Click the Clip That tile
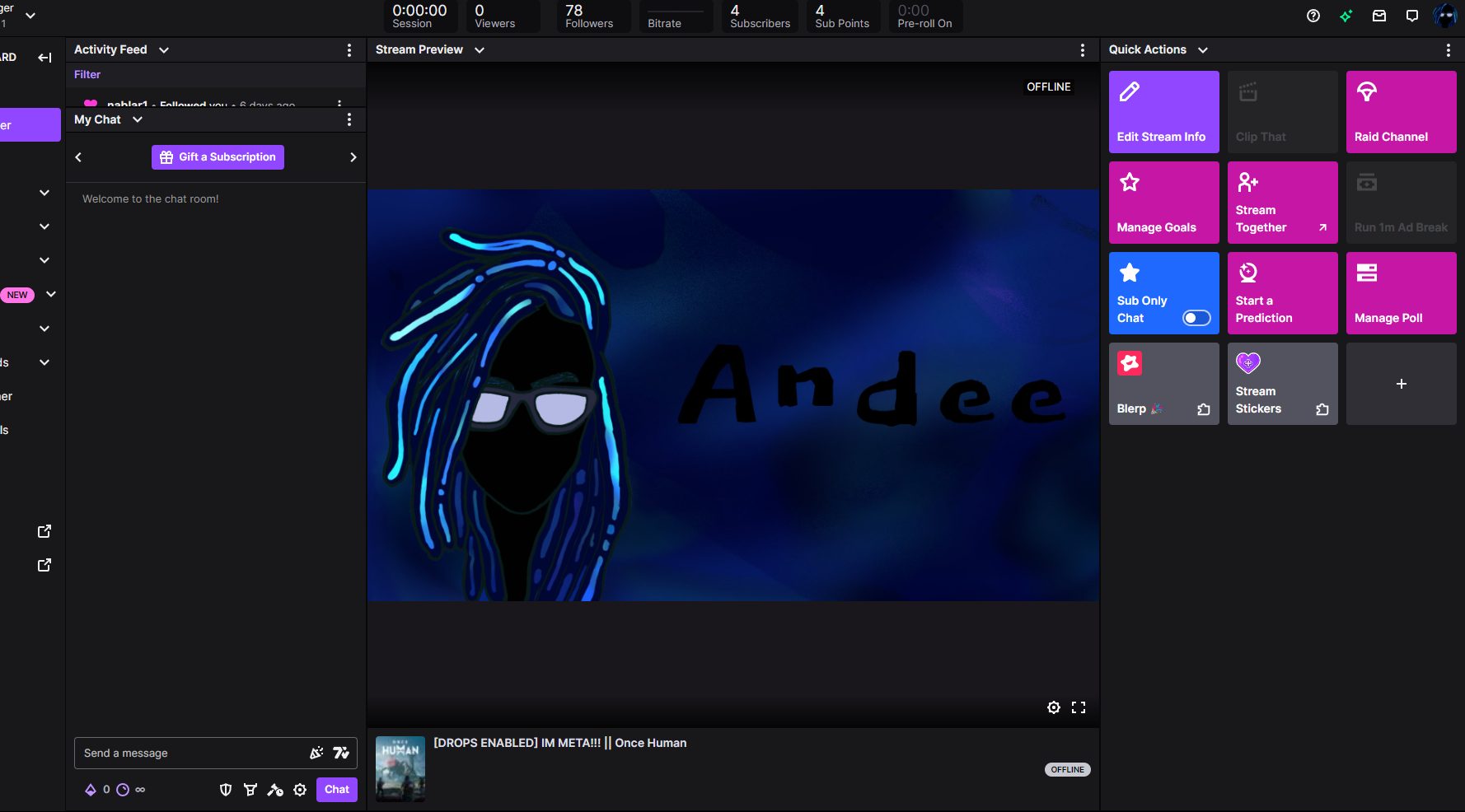Viewport: 1465px width, 812px height. coord(1283,112)
